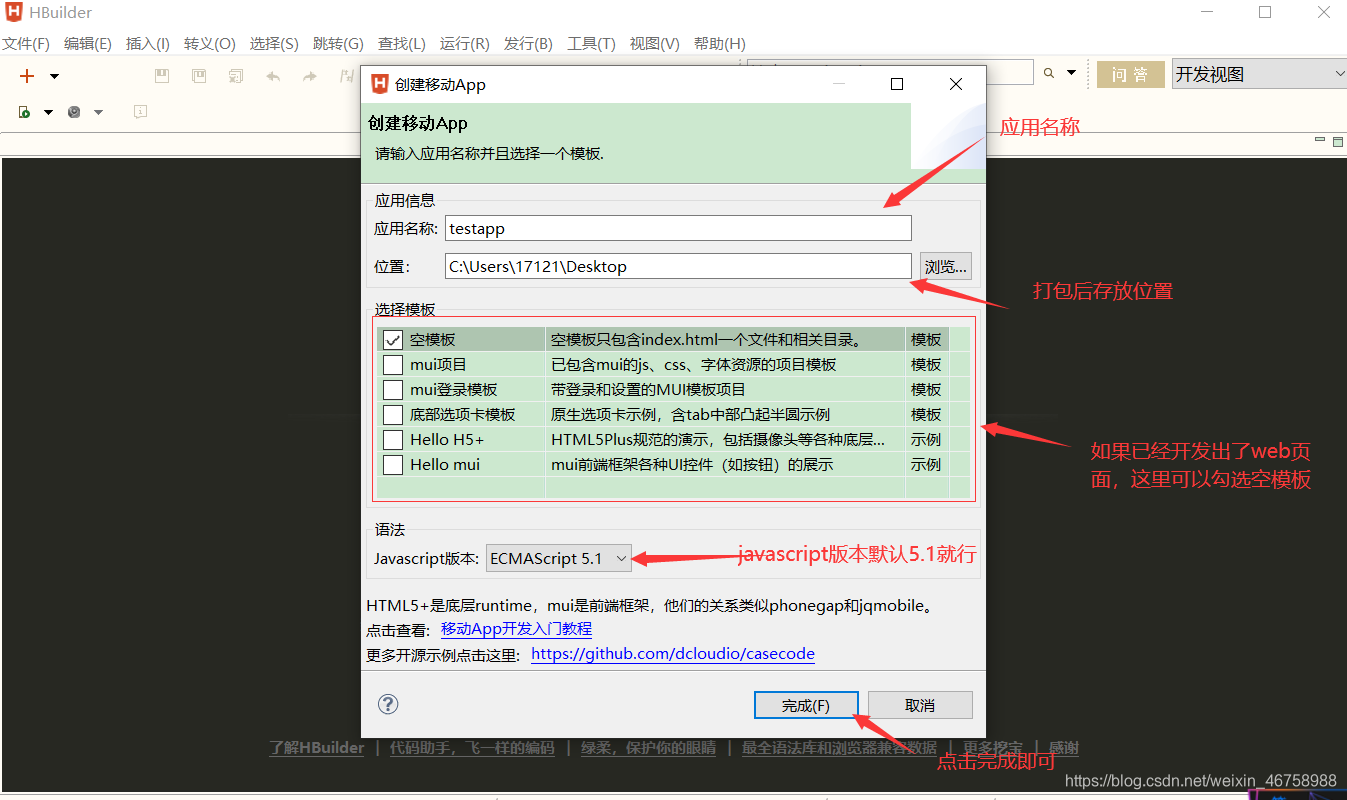The height and width of the screenshot is (800, 1347).
Task: Open the 查找(L) menu
Action: click(x=402, y=44)
